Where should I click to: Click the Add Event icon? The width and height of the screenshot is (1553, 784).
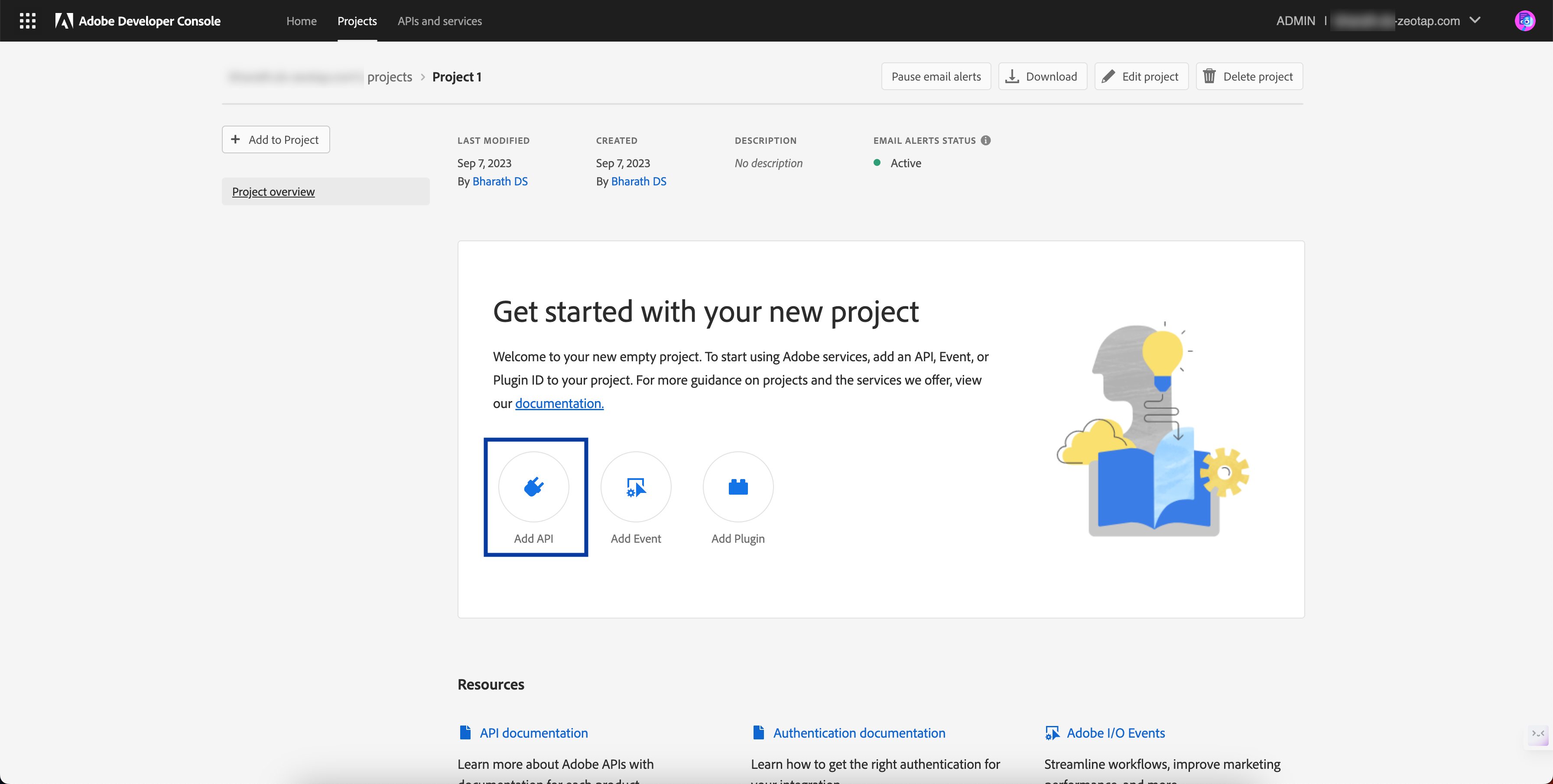pyautogui.click(x=635, y=486)
